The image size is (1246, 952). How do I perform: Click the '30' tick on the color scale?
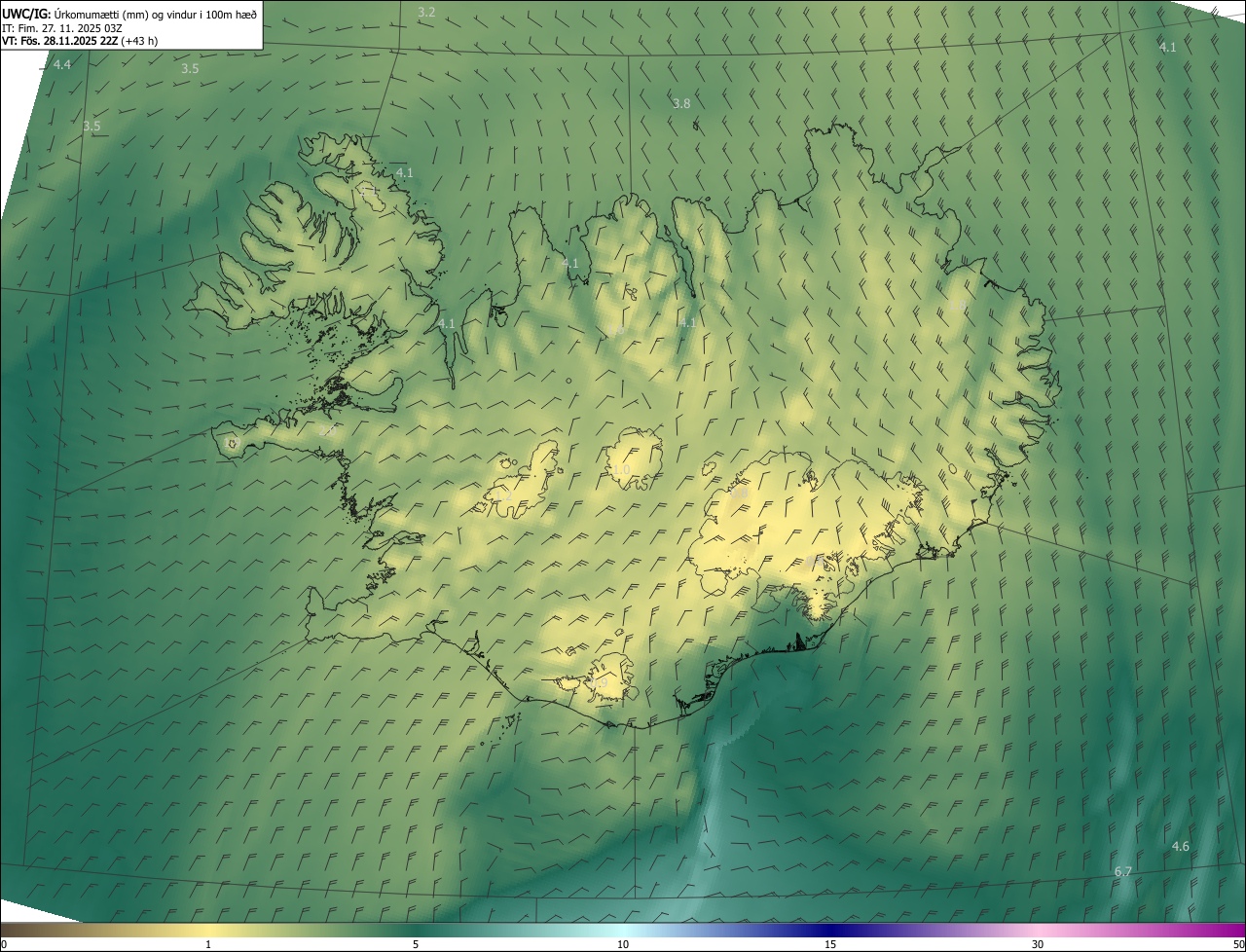click(x=1038, y=944)
